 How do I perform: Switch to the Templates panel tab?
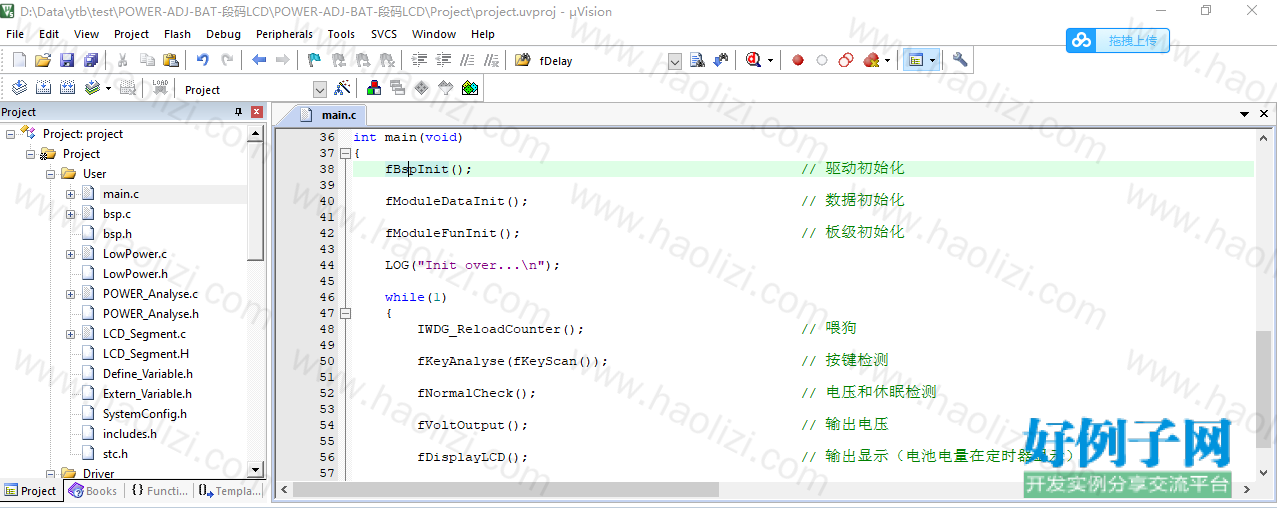pyautogui.click(x=230, y=491)
